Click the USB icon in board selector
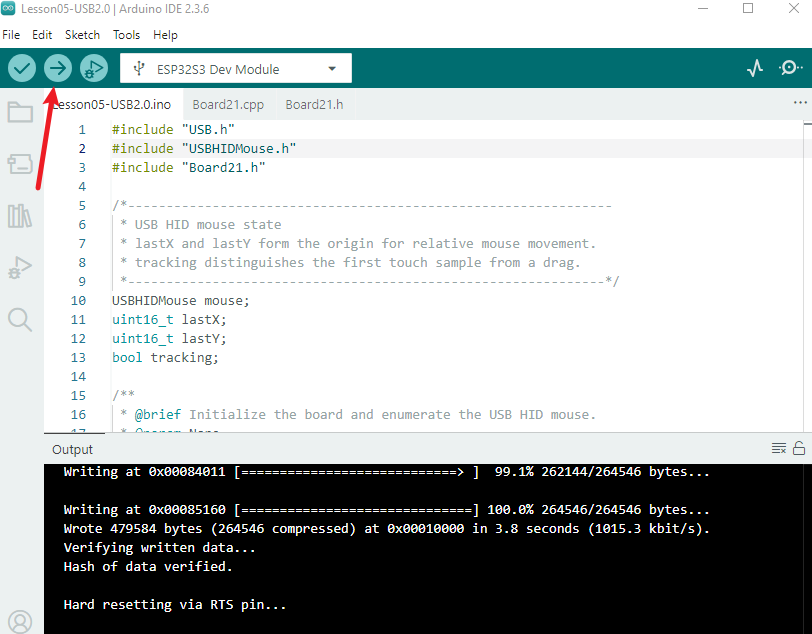 pyautogui.click(x=138, y=68)
